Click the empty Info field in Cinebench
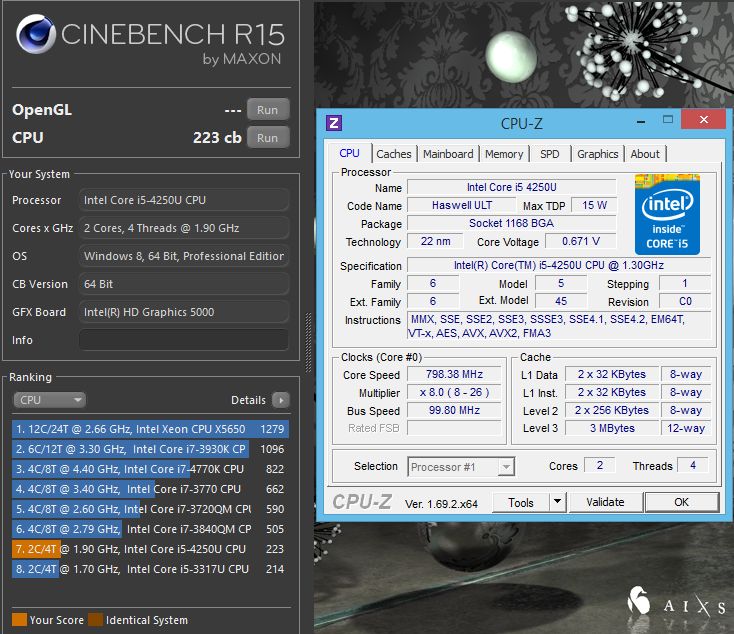 click(x=184, y=340)
